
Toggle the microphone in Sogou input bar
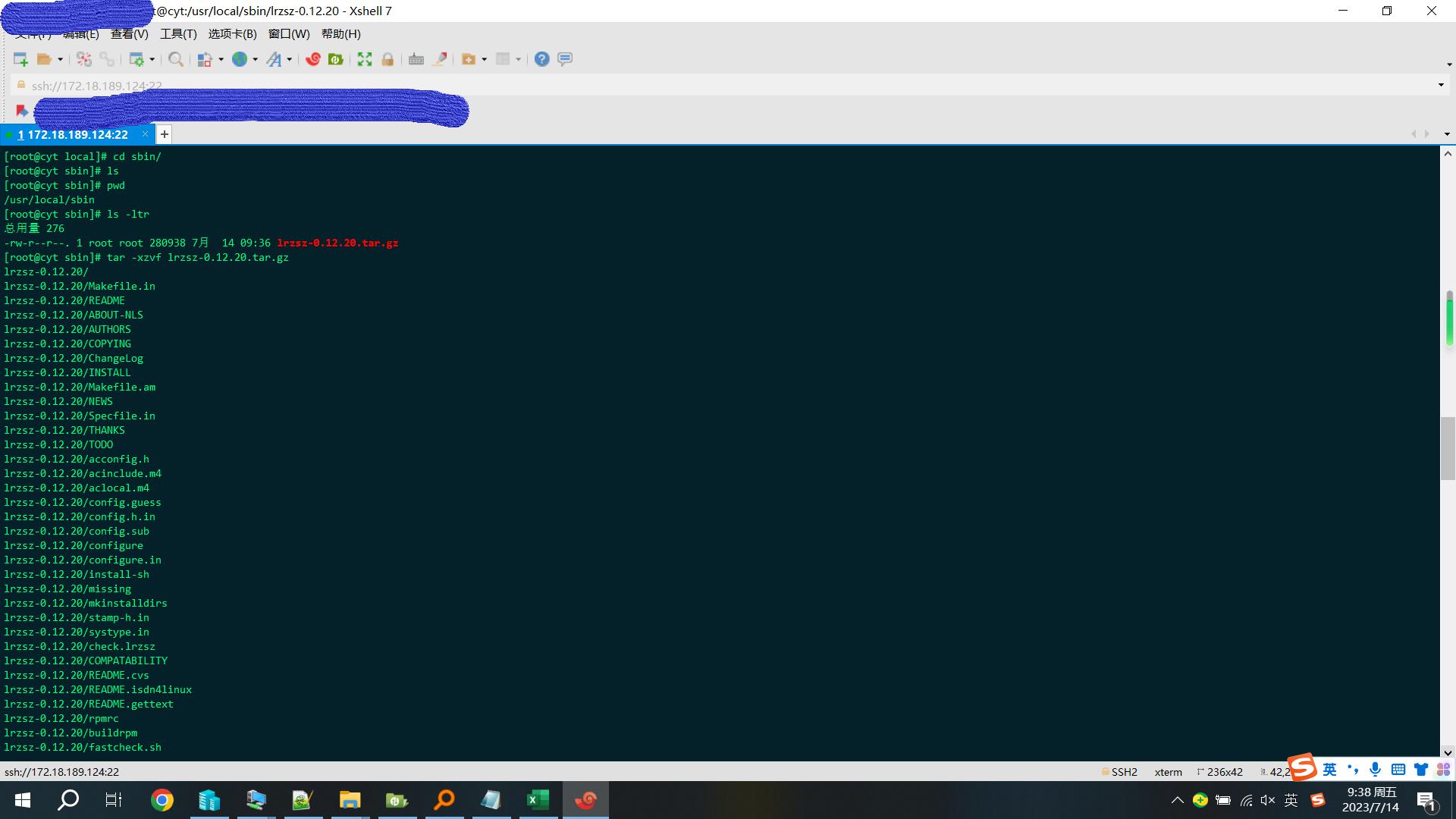1375,770
